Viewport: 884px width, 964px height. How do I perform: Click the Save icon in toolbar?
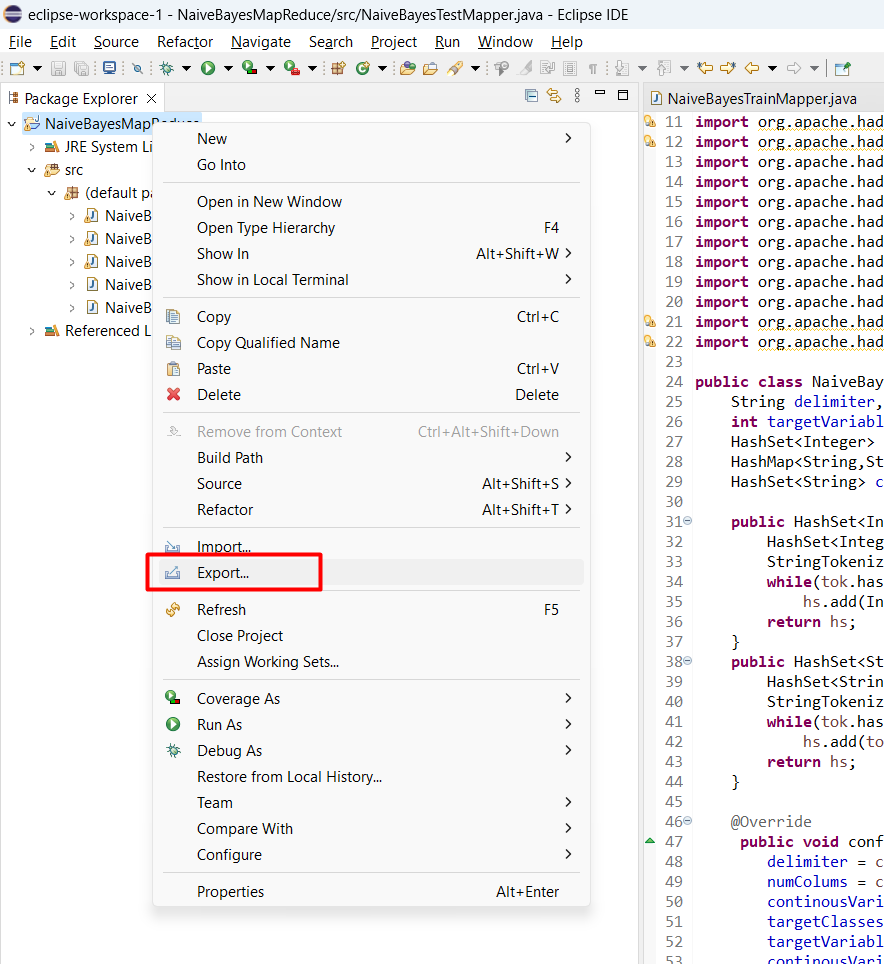pyautogui.click(x=58, y=68)
